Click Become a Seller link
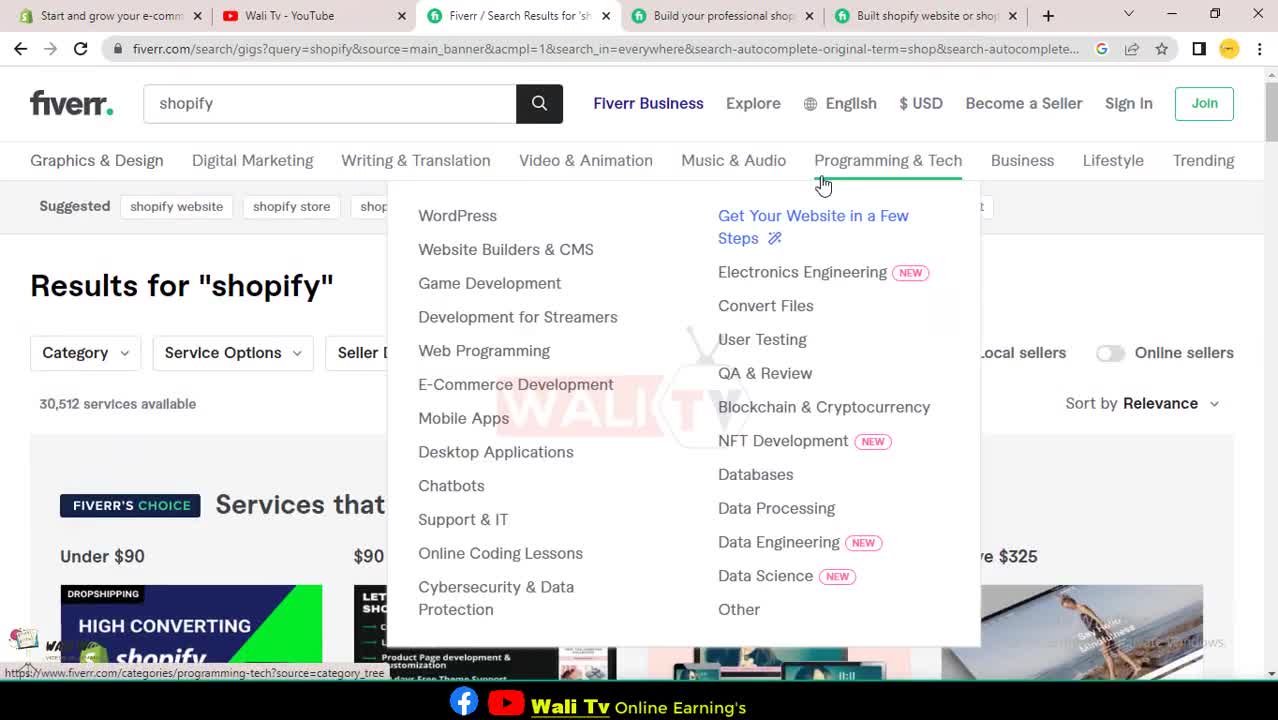This screenshot has height=720, width=1278. [1024, 103]
